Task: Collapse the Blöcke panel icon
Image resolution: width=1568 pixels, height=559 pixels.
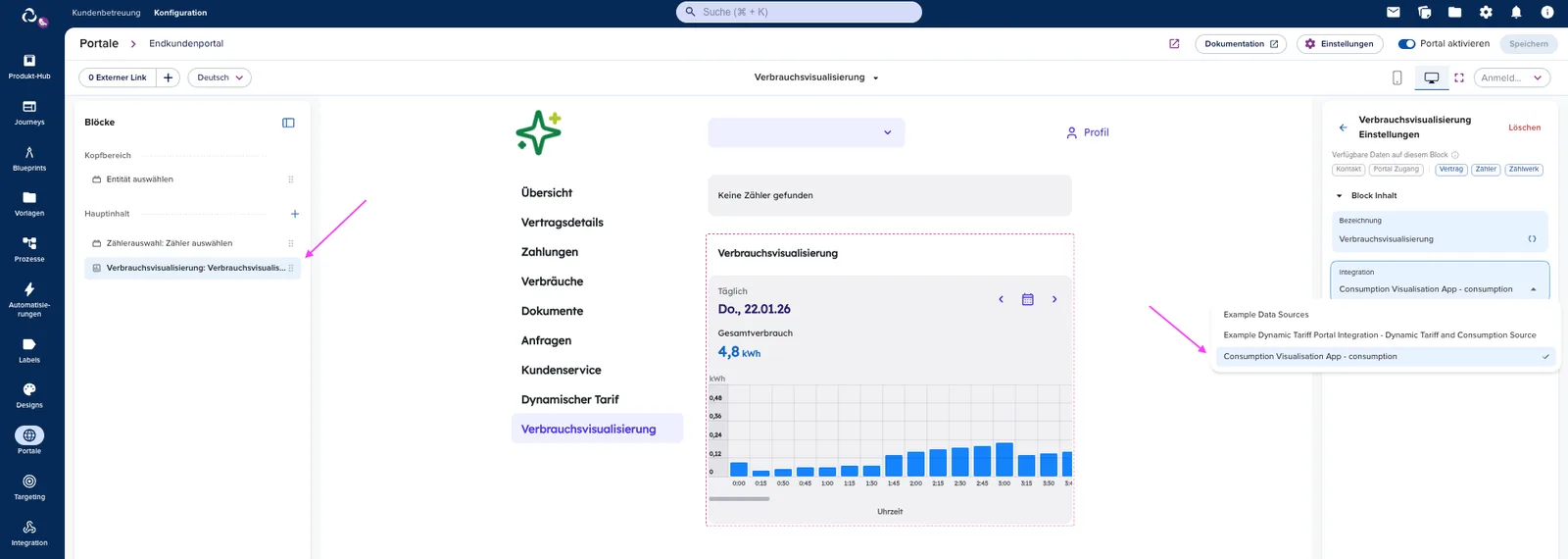Action: [x=288, y=123]
